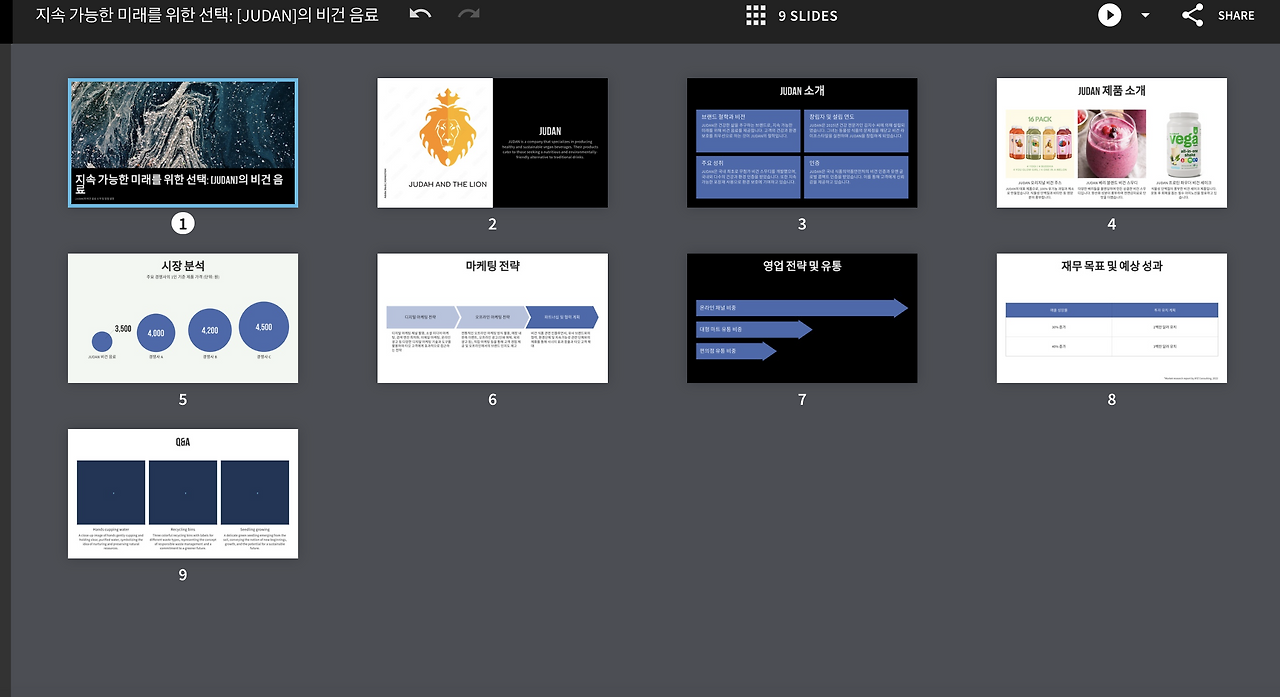The height and width of the screenshot is (697, 1280).
Task: Select the 영업 전략 및 유통 slide
Action: 802,318
